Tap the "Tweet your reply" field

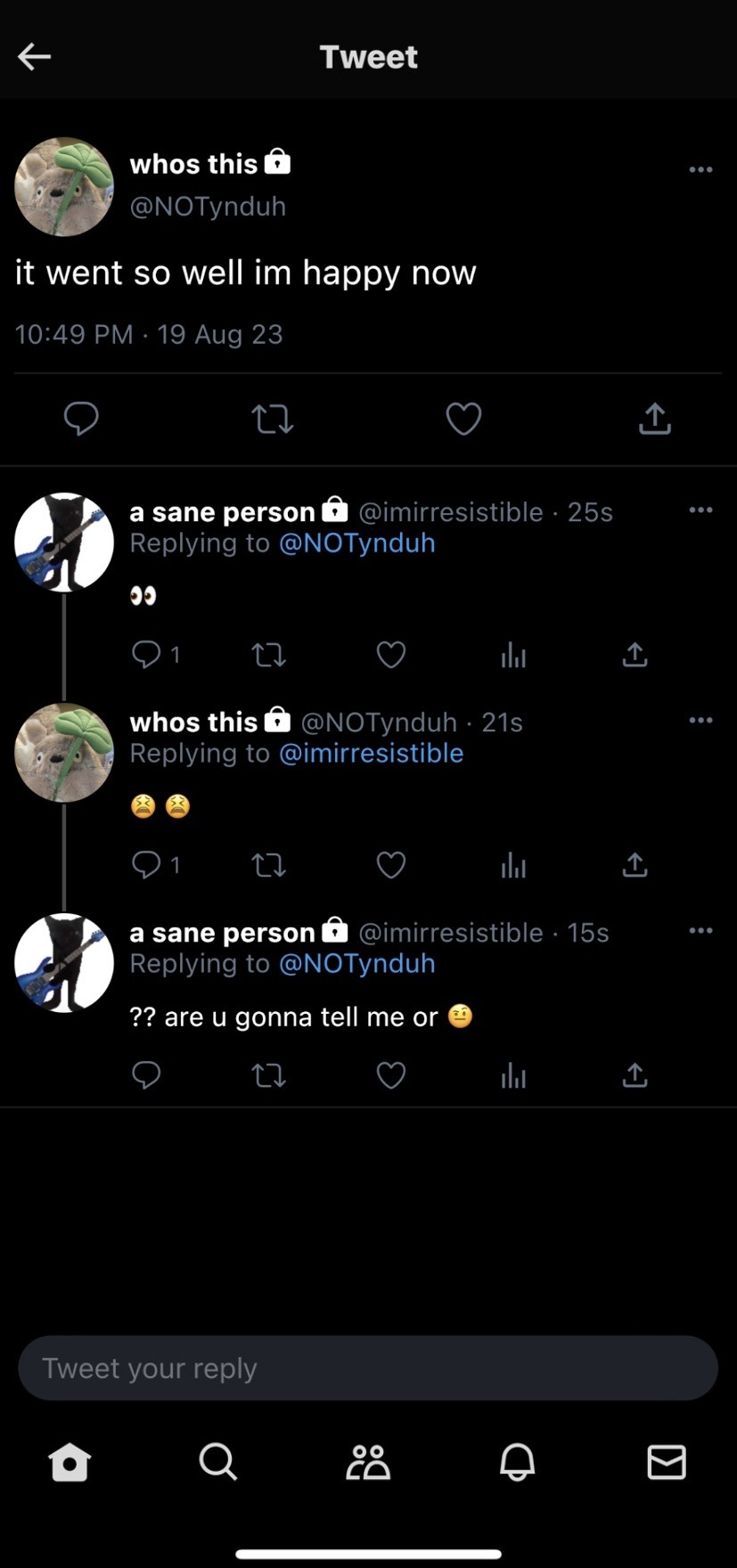pyautogui.click(x=368, y=1368)
